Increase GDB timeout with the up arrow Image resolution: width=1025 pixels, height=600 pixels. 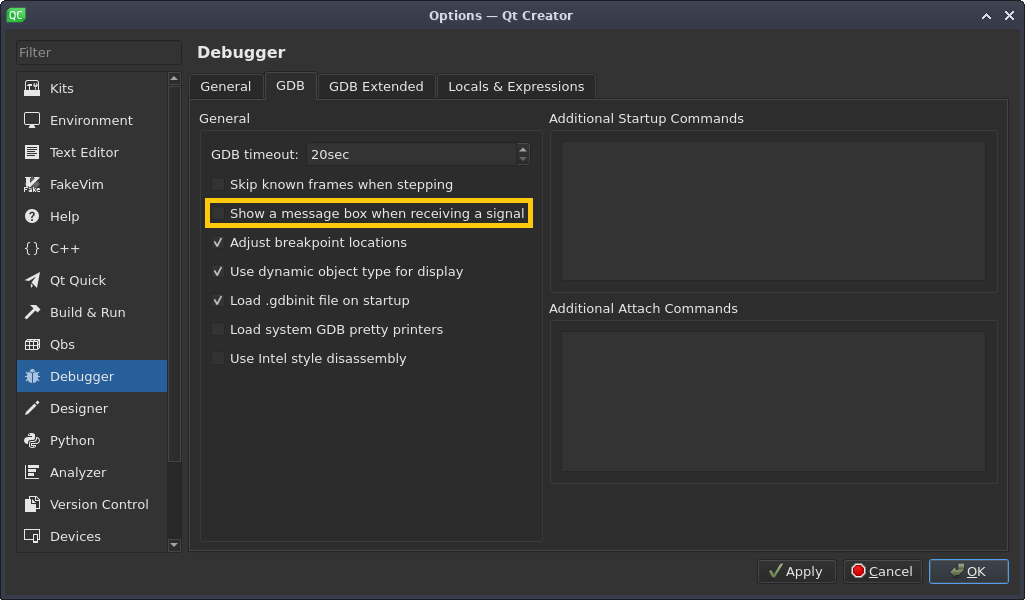tap(522, 149)
